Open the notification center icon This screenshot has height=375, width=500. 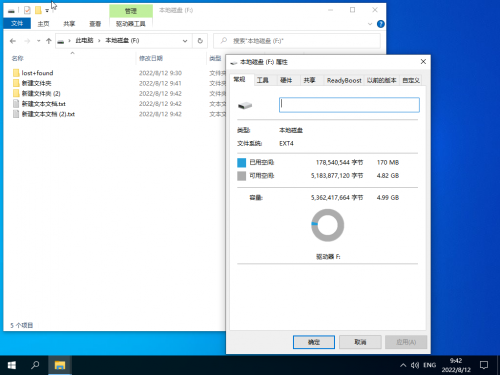click(484, 365)
